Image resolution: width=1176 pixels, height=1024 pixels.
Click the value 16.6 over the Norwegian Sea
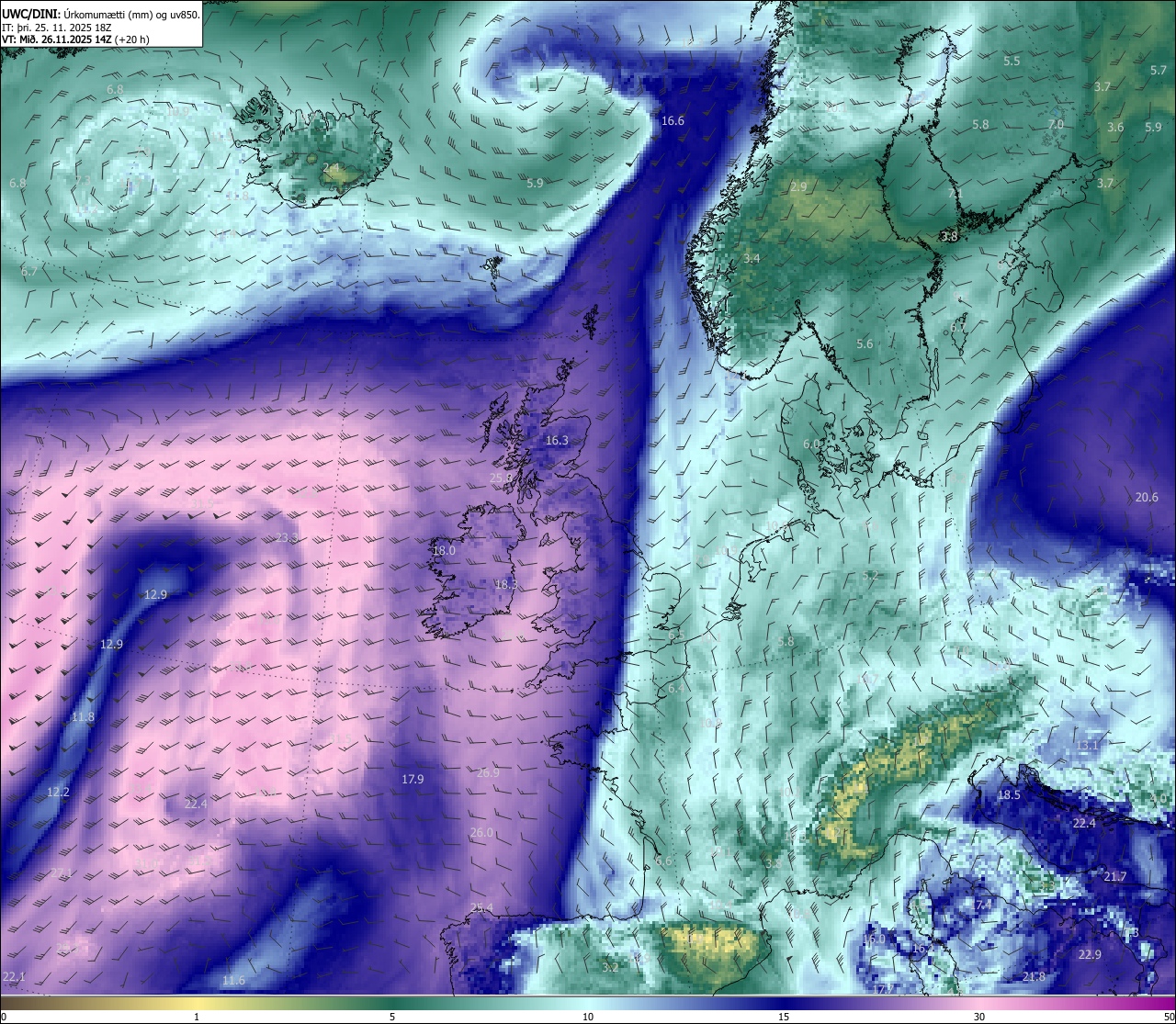pos(673,121)
